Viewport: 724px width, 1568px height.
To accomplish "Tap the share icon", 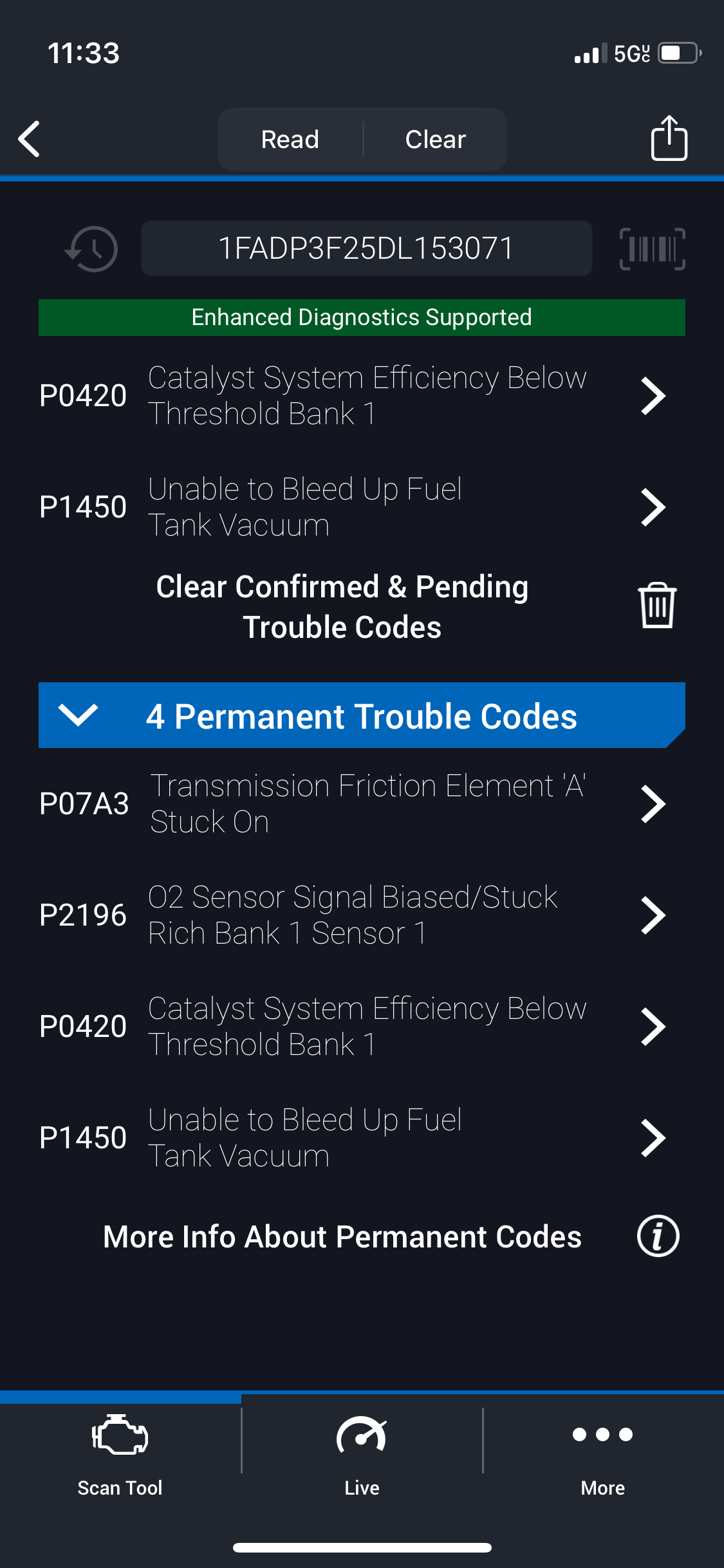I will [669, 138].
